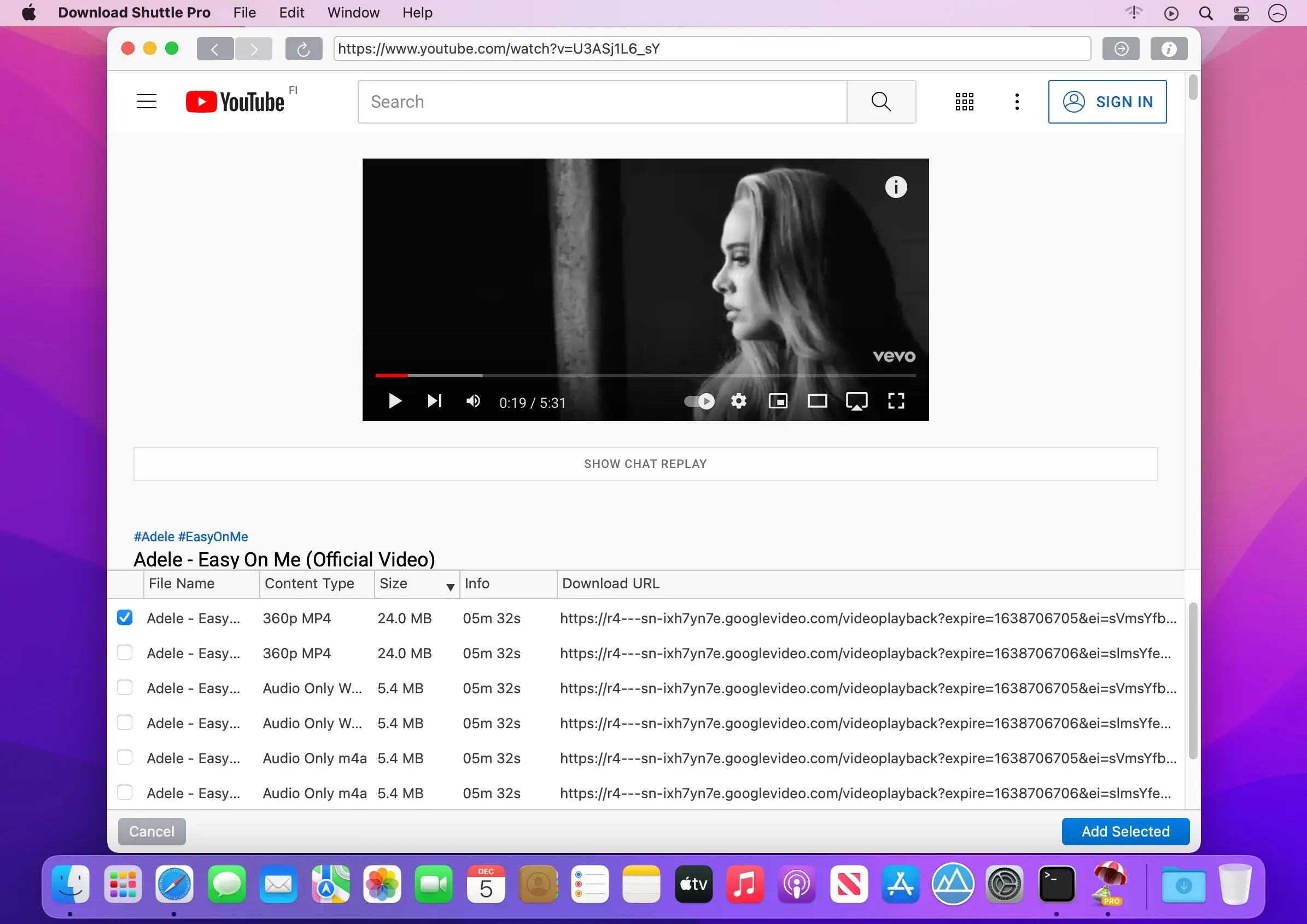Go to the YouTube home logo
Viewport: 1307px width, 924px height.
pyautogui.click(x=235, y=102)
